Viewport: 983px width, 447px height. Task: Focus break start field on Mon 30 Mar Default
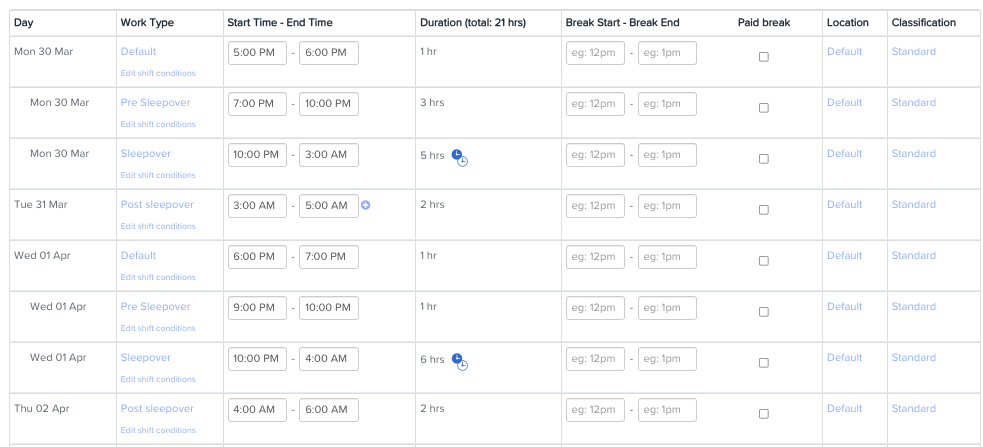coord(595,53)
